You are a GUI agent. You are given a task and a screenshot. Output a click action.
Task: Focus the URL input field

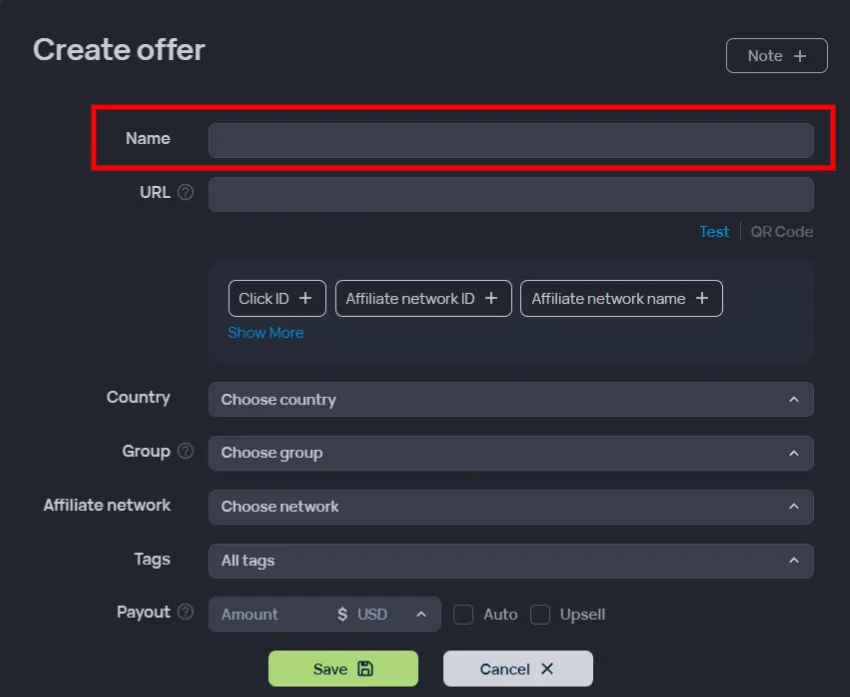pyautogui.click(x=511, y=195)
